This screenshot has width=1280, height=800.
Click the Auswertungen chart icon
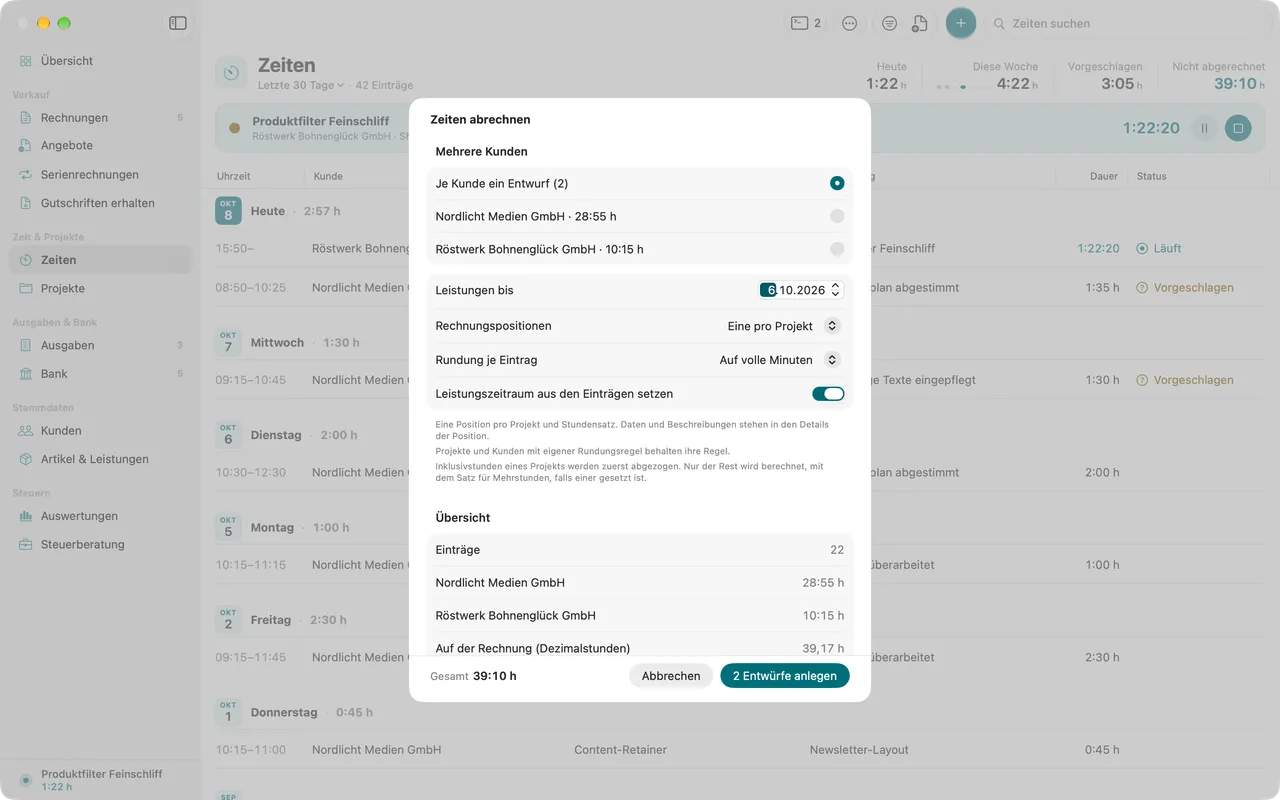pyautogui.click(x=26, y=517)
